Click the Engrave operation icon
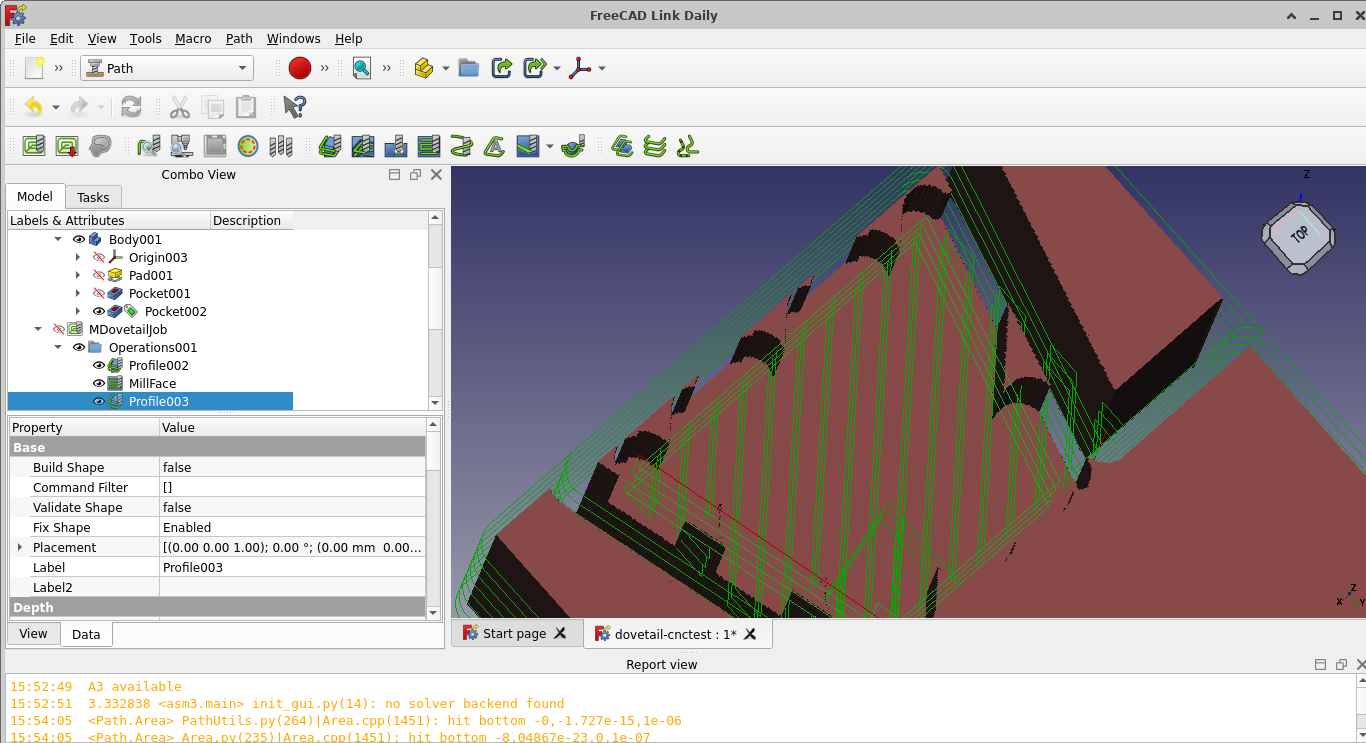The width and height of the screenshot is (1366, 743). (x=494, y=146)
